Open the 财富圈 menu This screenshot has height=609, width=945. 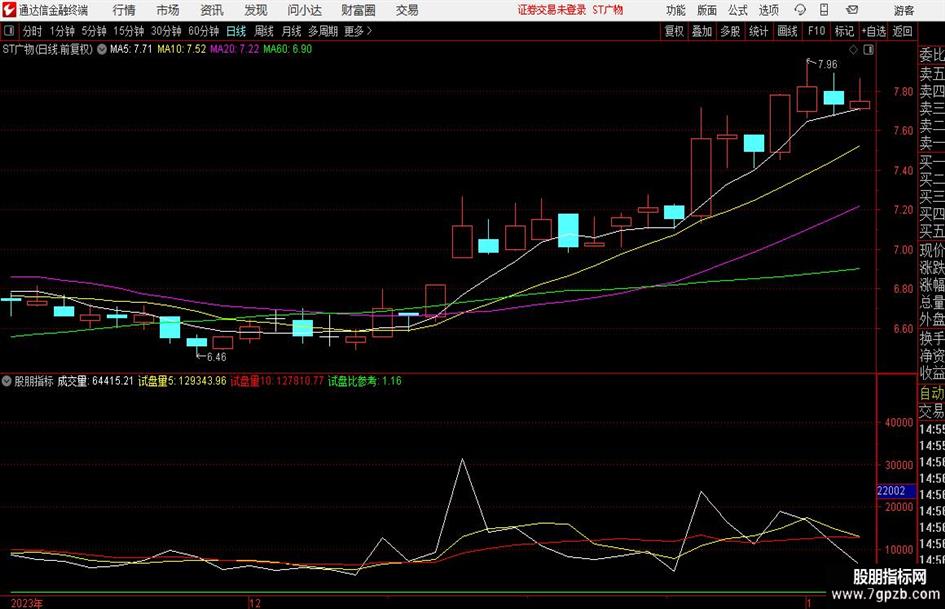pos(358,10)
